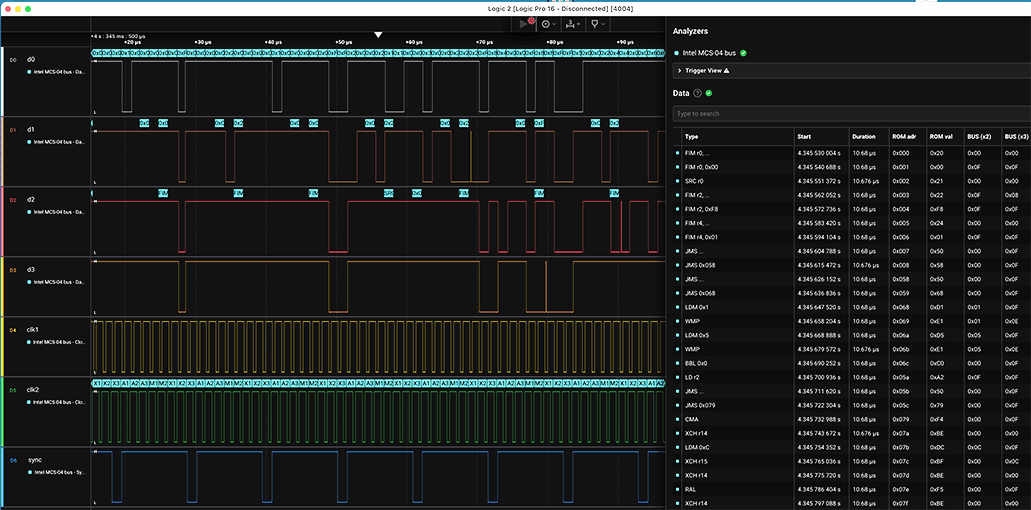The width and height of the screenshot is (1031, 510).
Task: Click the Data help question mark icon
Action: pyautogui.click(x=698, y=93)
